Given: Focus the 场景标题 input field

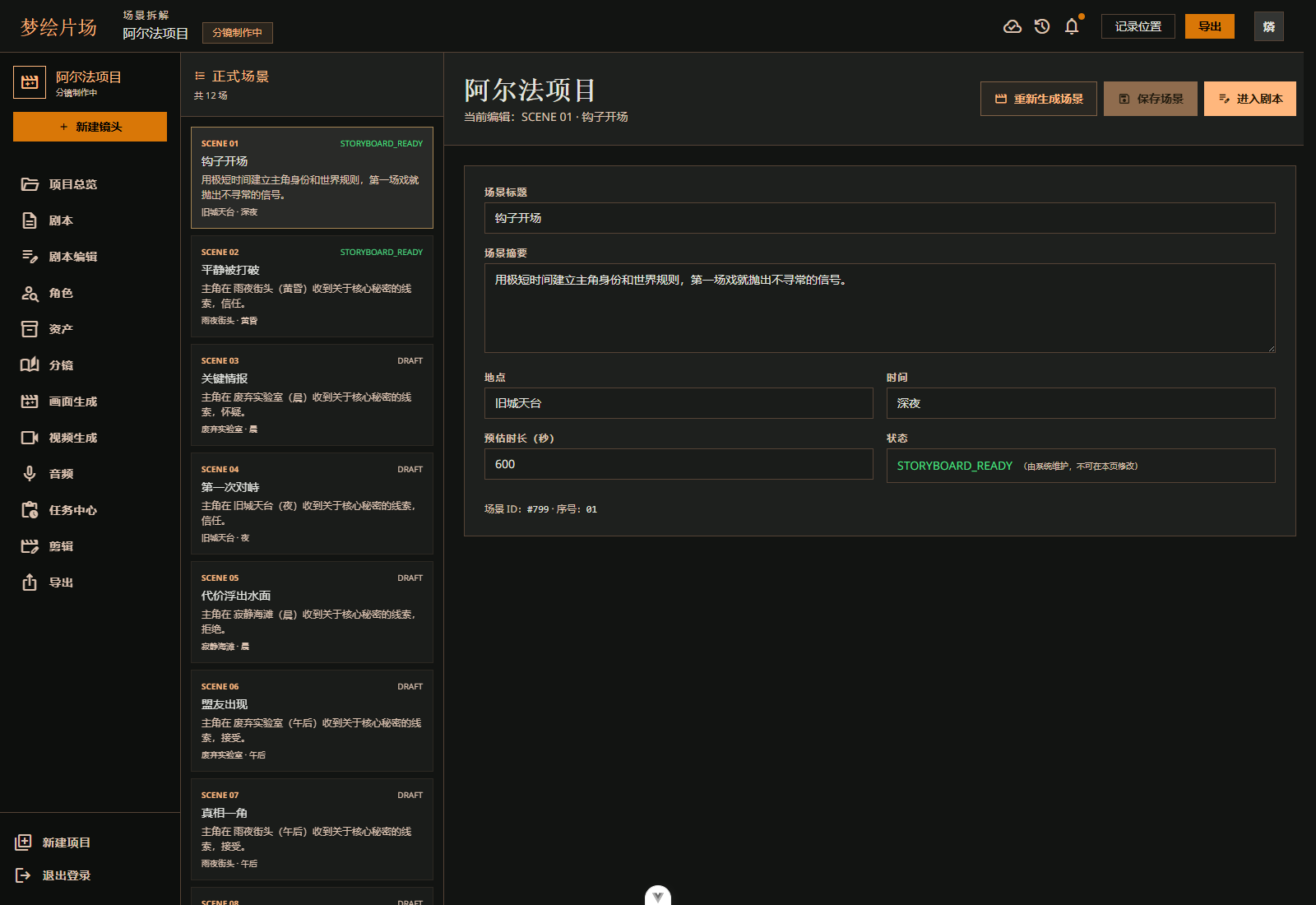Looking at the screenshot, I should 880,218.
